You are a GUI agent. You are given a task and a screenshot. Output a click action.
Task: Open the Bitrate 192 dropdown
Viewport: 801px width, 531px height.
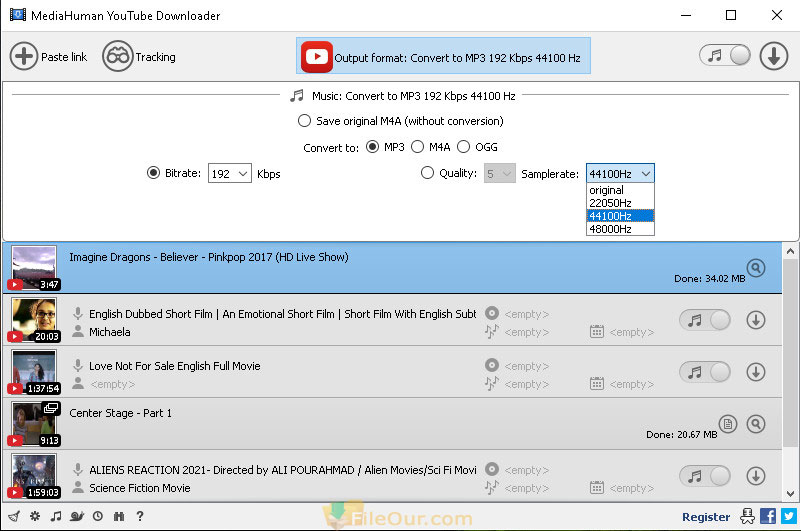click(229, 174)
